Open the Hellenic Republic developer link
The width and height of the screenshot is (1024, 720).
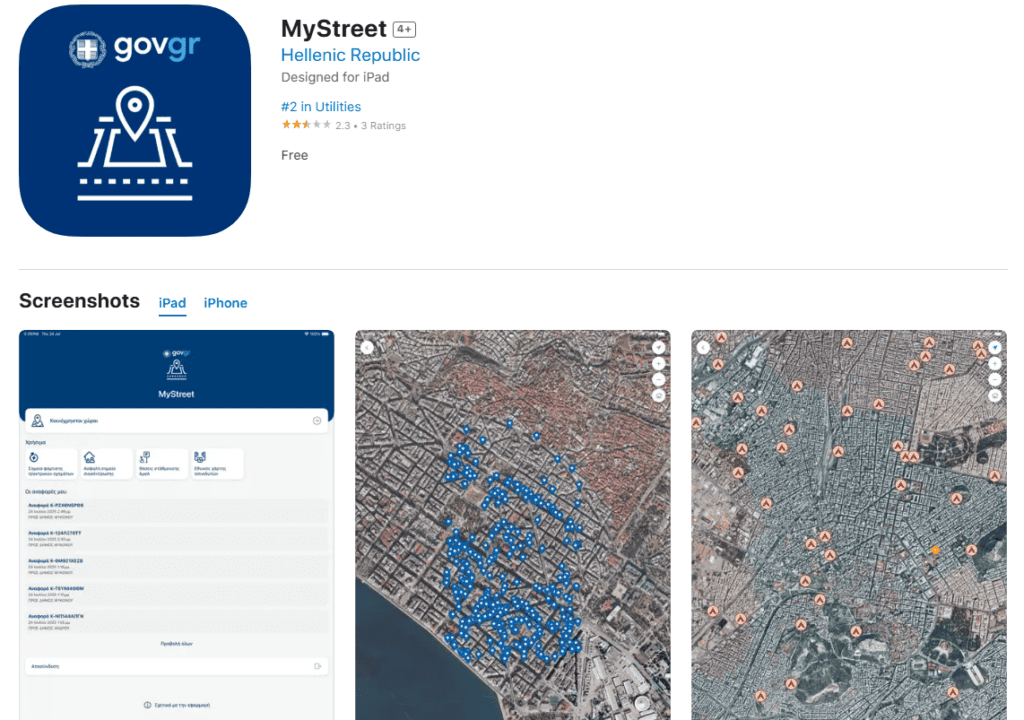pos(350,55)
